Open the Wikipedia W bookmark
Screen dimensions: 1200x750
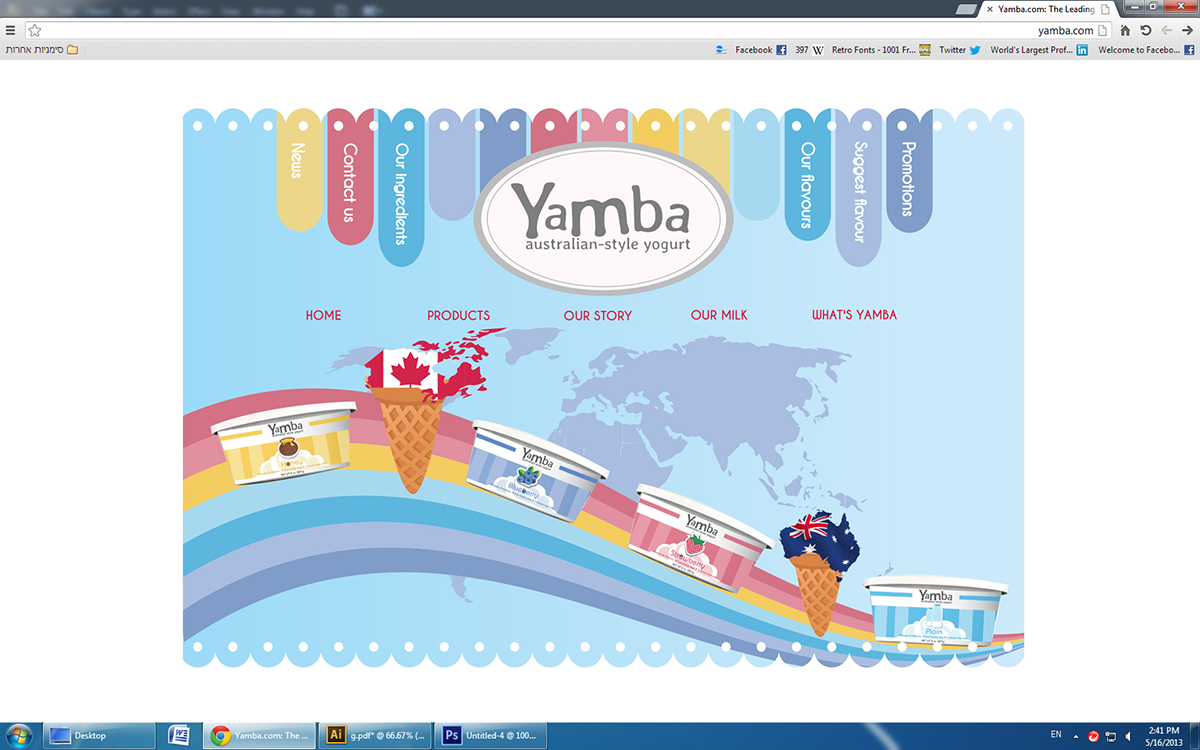pyautogui.click(x=819, y=49)
